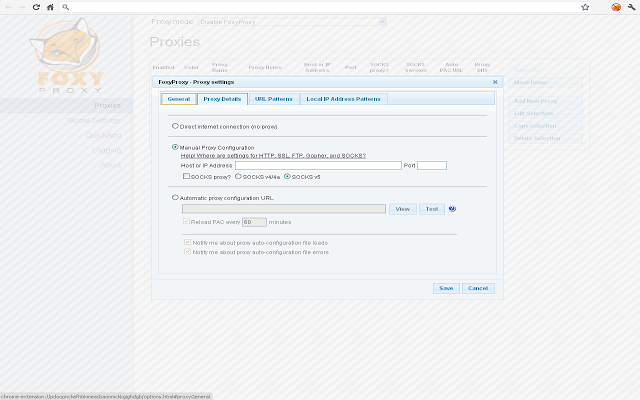Click the Move Down button
640x400 pixels.
click(545, 82)
